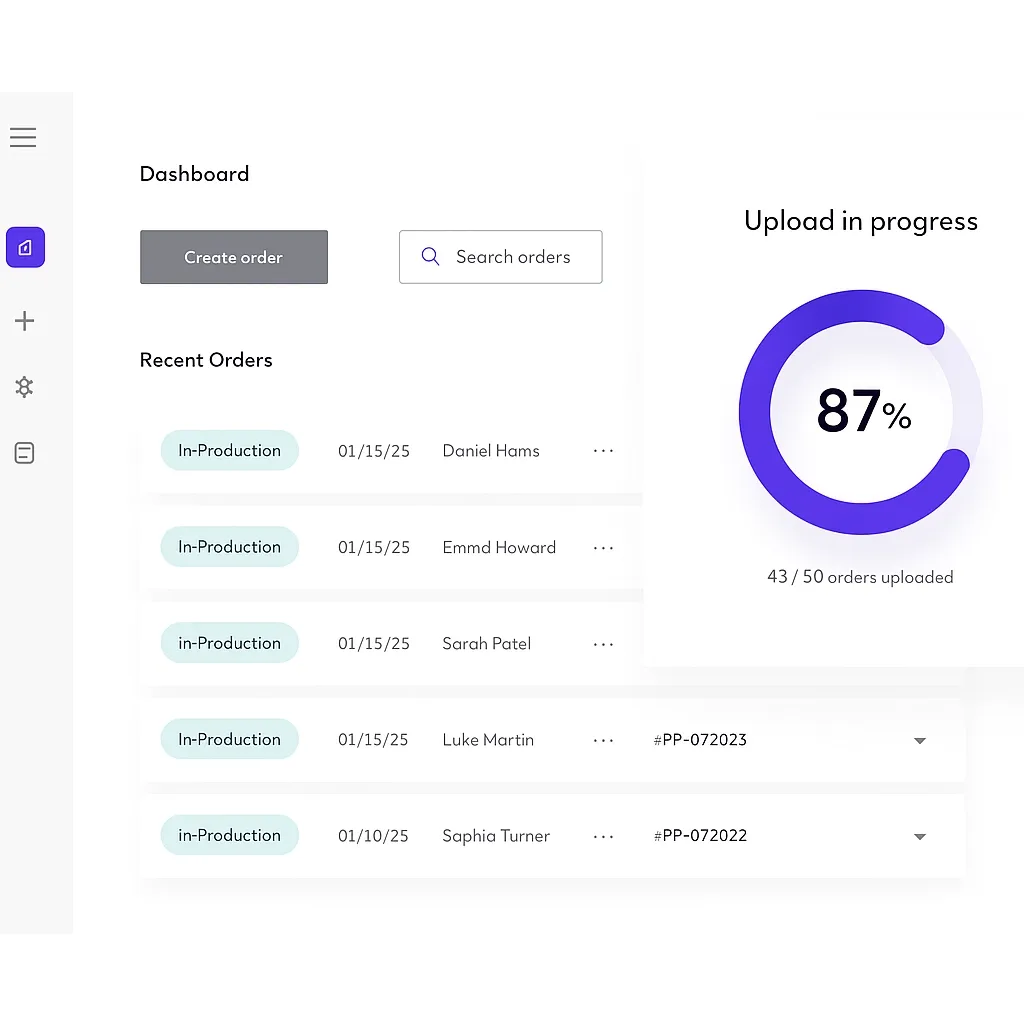Viewport: 1024px width, 1024px height.
Task: Select the orders list icon in the sidebar
Action: tap(24, 453)
